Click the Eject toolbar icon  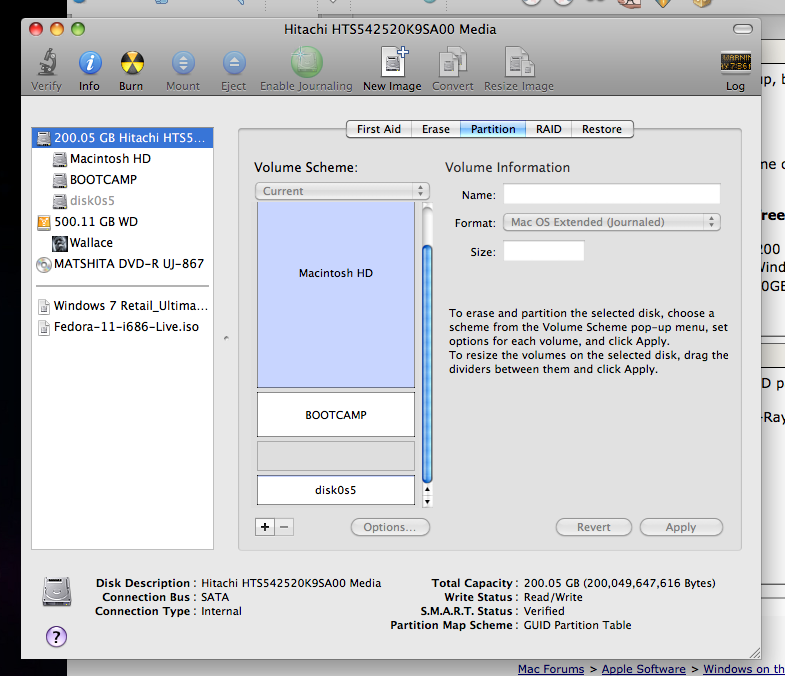coord(234,63)
